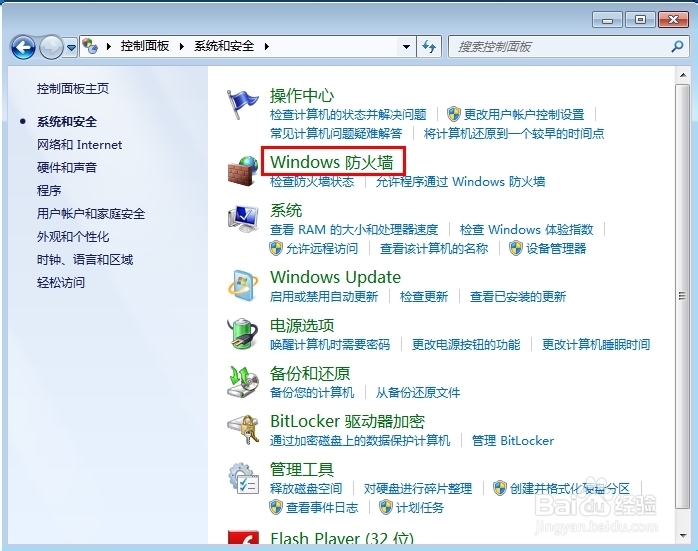The image size is (698, 551).
Task: Open the address bar history dropdown
Action: 406,46
